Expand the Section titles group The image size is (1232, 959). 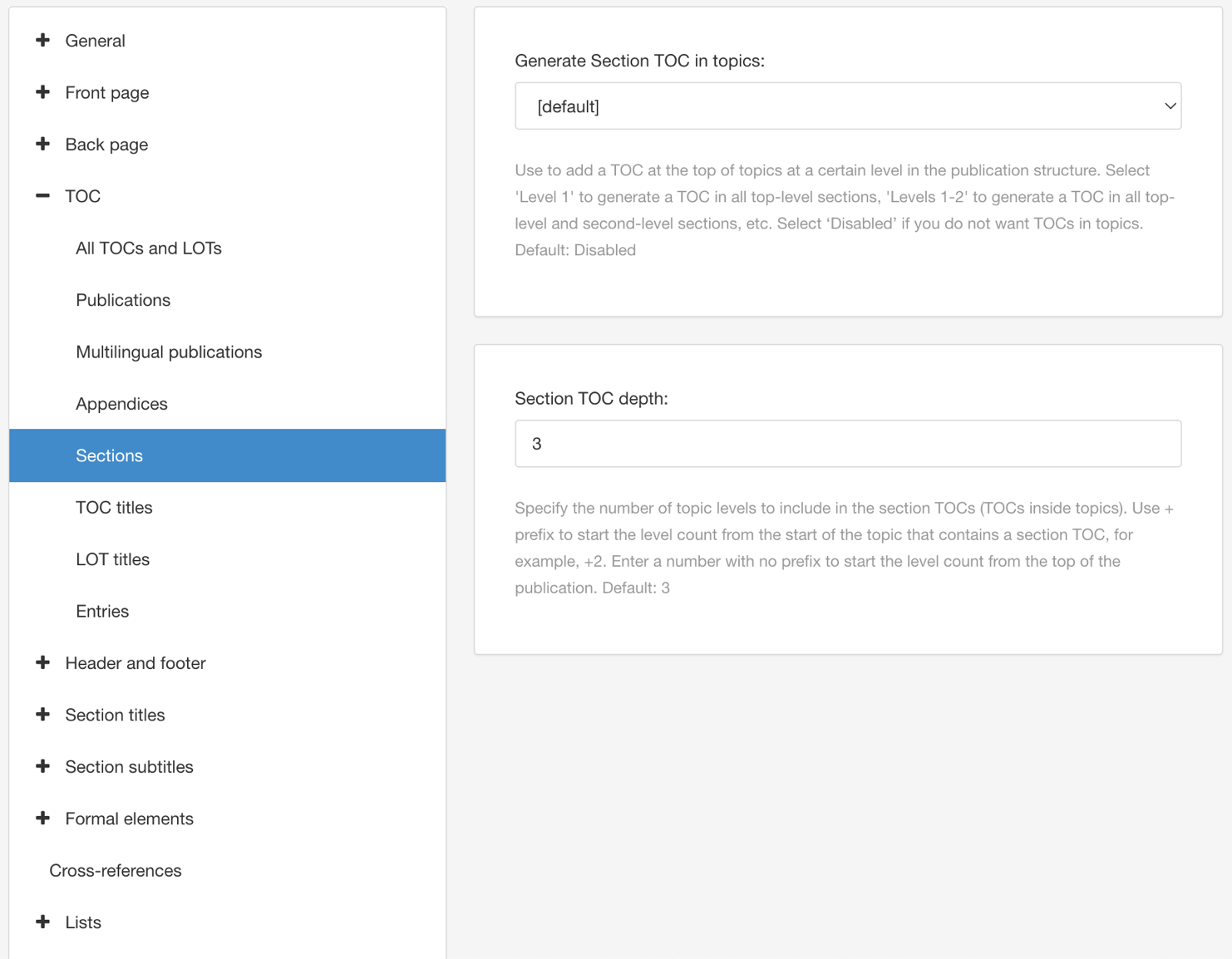pos(42,715)
